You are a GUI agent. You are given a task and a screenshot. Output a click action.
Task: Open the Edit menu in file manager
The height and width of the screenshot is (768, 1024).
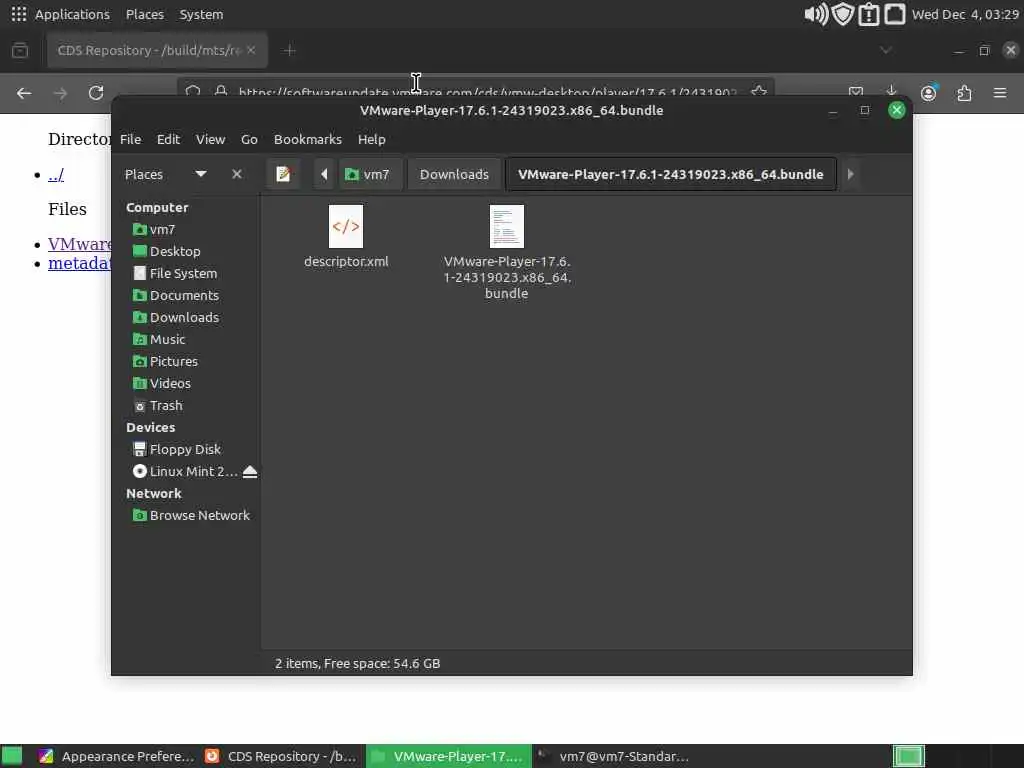click(168, 139)
